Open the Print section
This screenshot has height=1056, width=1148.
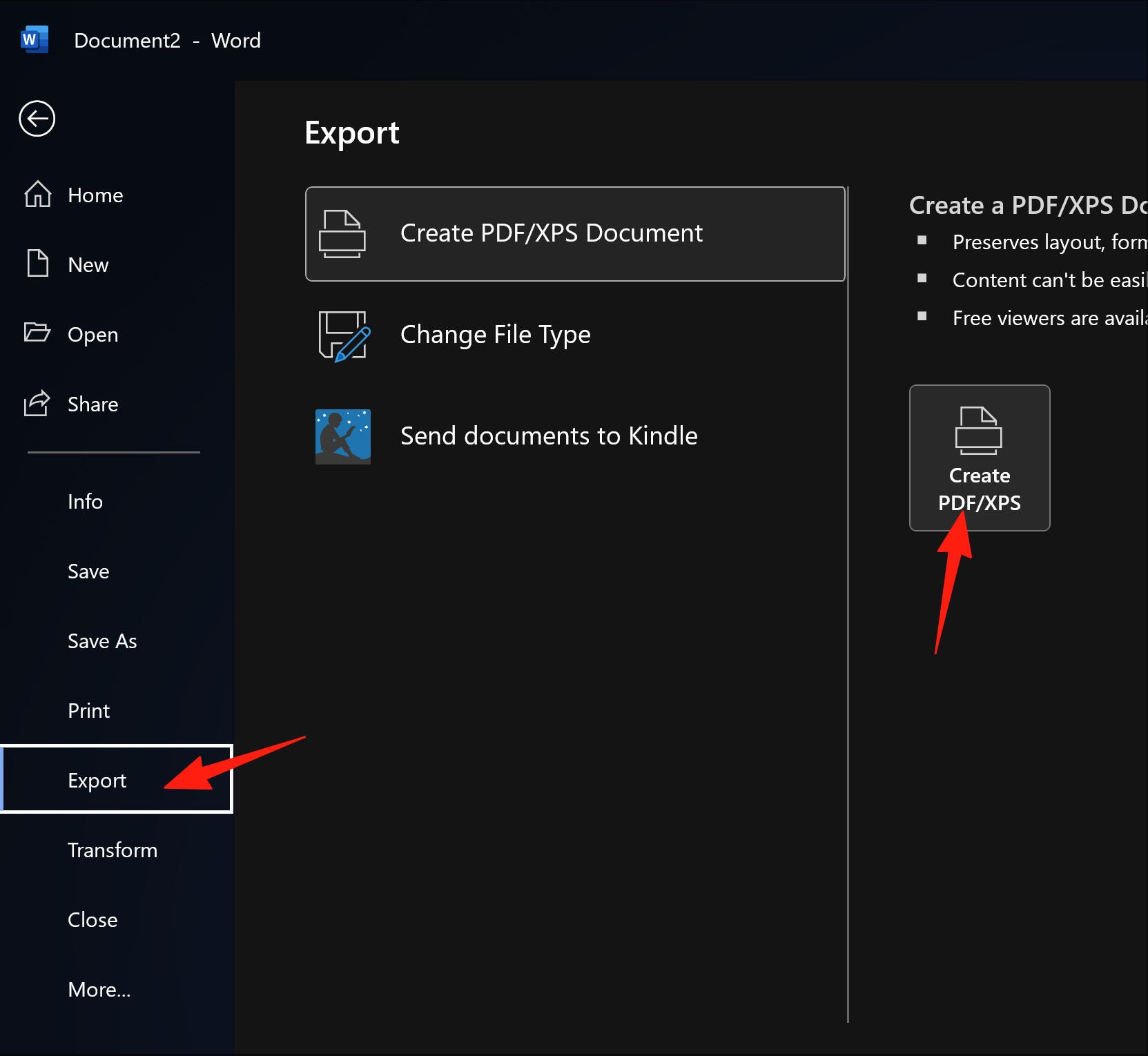116,711
